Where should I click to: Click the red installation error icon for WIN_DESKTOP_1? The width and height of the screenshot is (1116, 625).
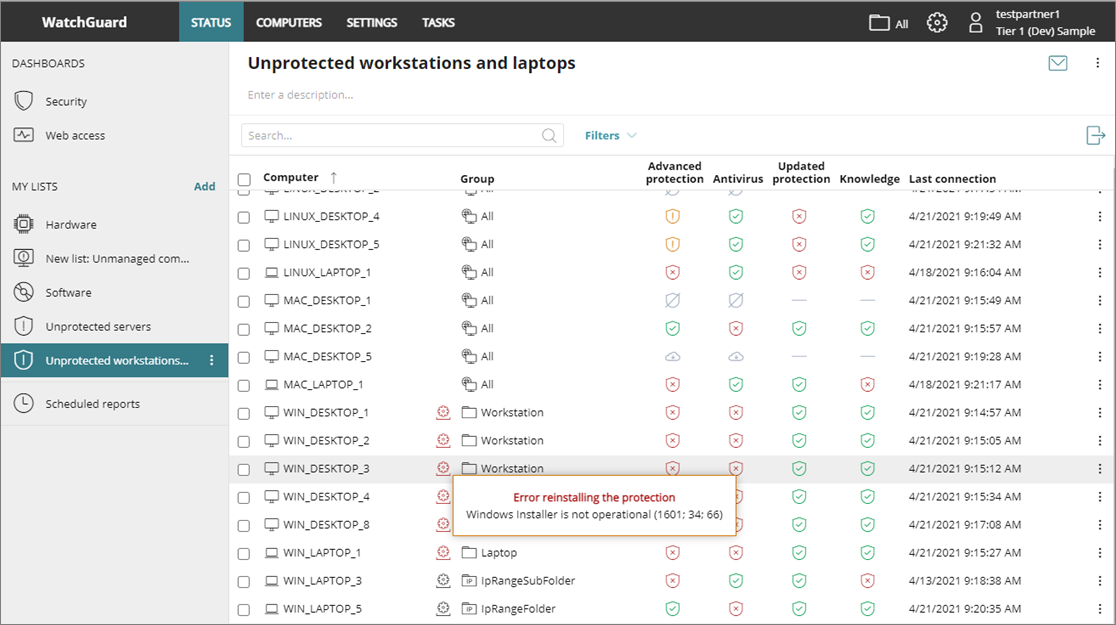443,412
